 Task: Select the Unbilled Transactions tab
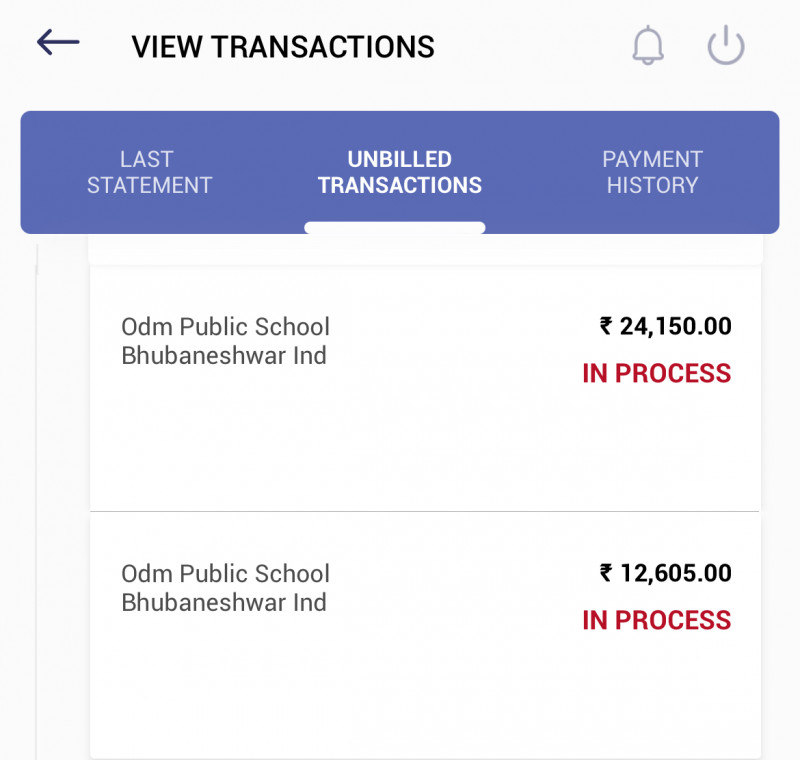(x=399, y=172)
